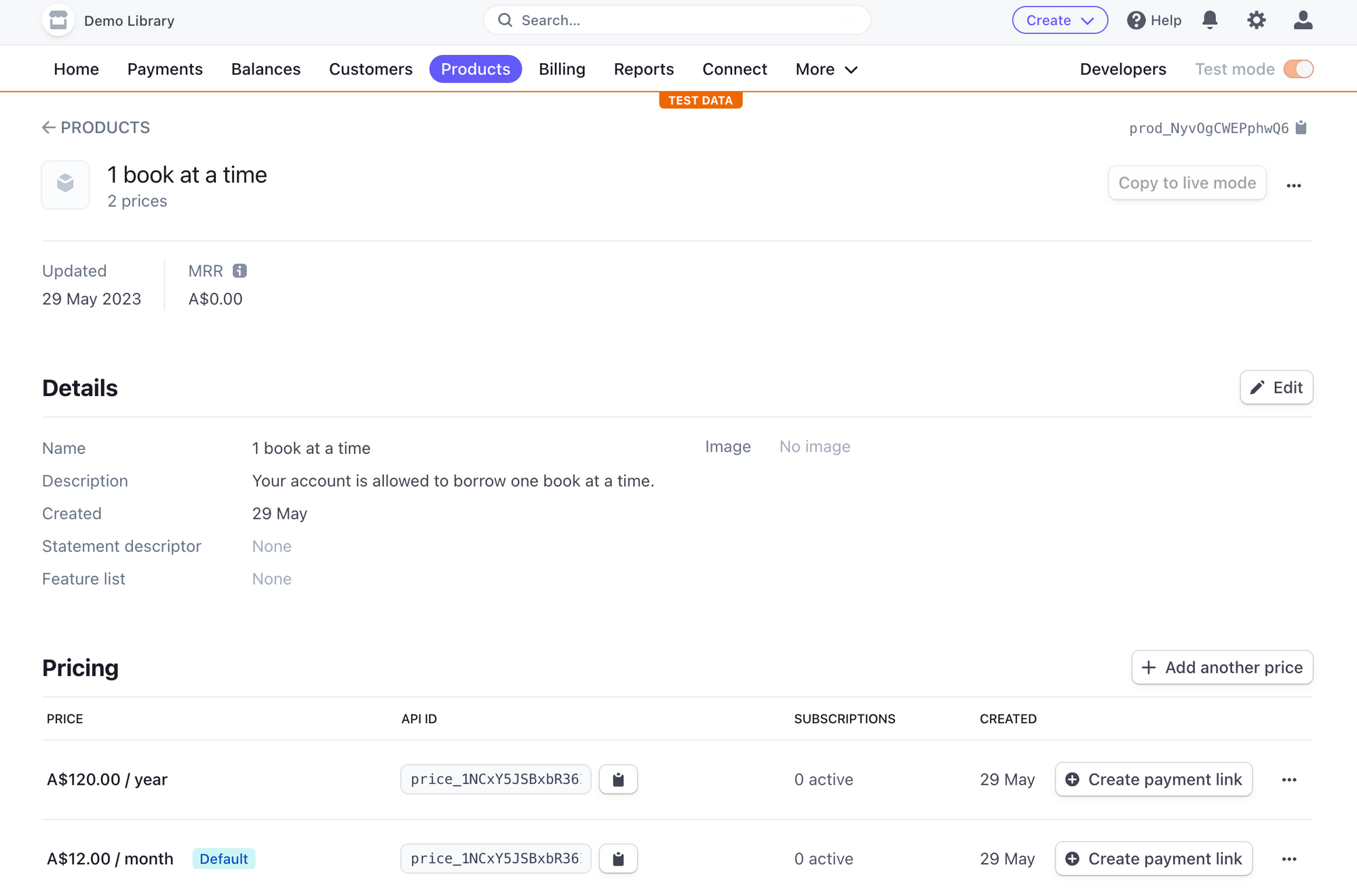Copy the product ID to clipboard
The image size is (1357, 896).
click(x=1301, y=128)
